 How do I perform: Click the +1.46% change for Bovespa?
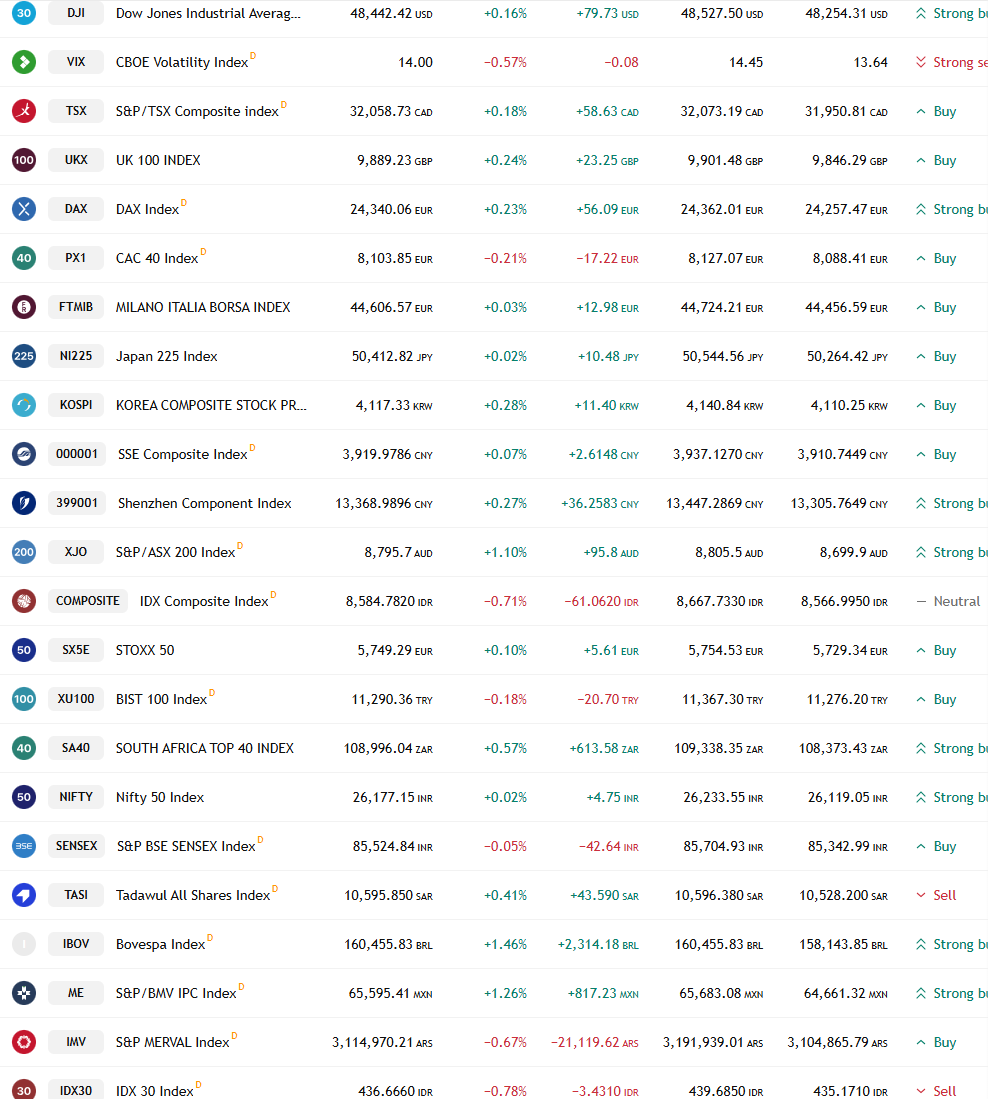505,945
